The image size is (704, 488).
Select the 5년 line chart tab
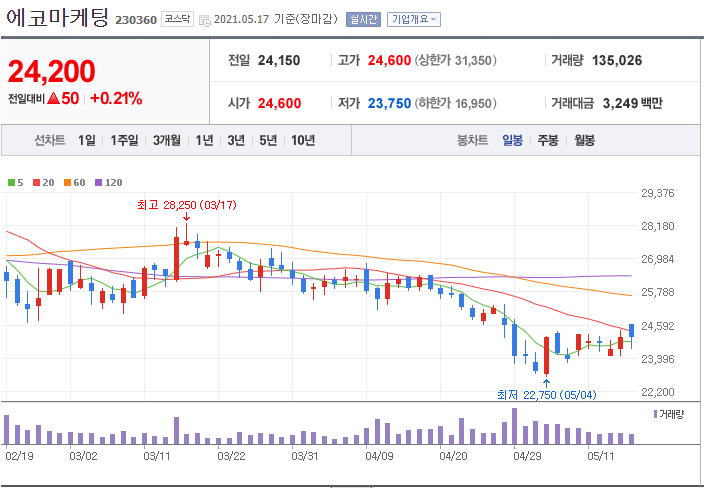pos(268,141)
